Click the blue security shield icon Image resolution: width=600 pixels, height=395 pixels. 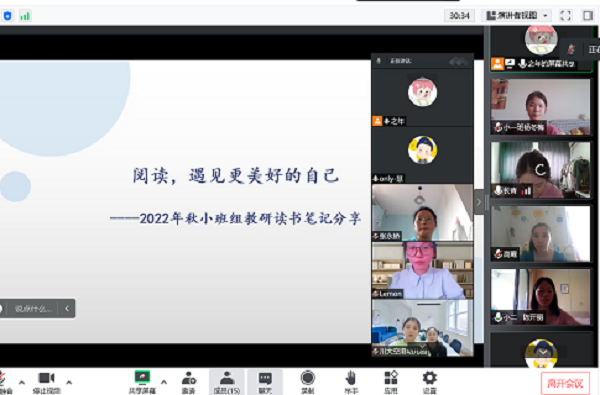pos(8,16)
